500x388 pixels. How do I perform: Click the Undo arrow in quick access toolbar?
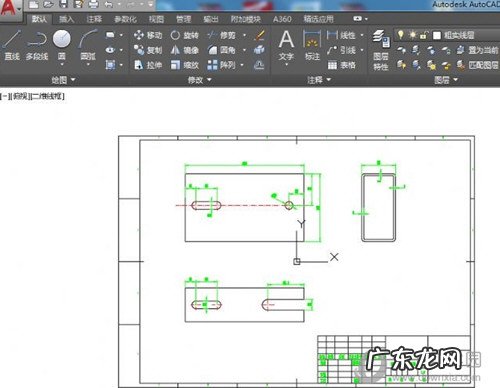108,4
